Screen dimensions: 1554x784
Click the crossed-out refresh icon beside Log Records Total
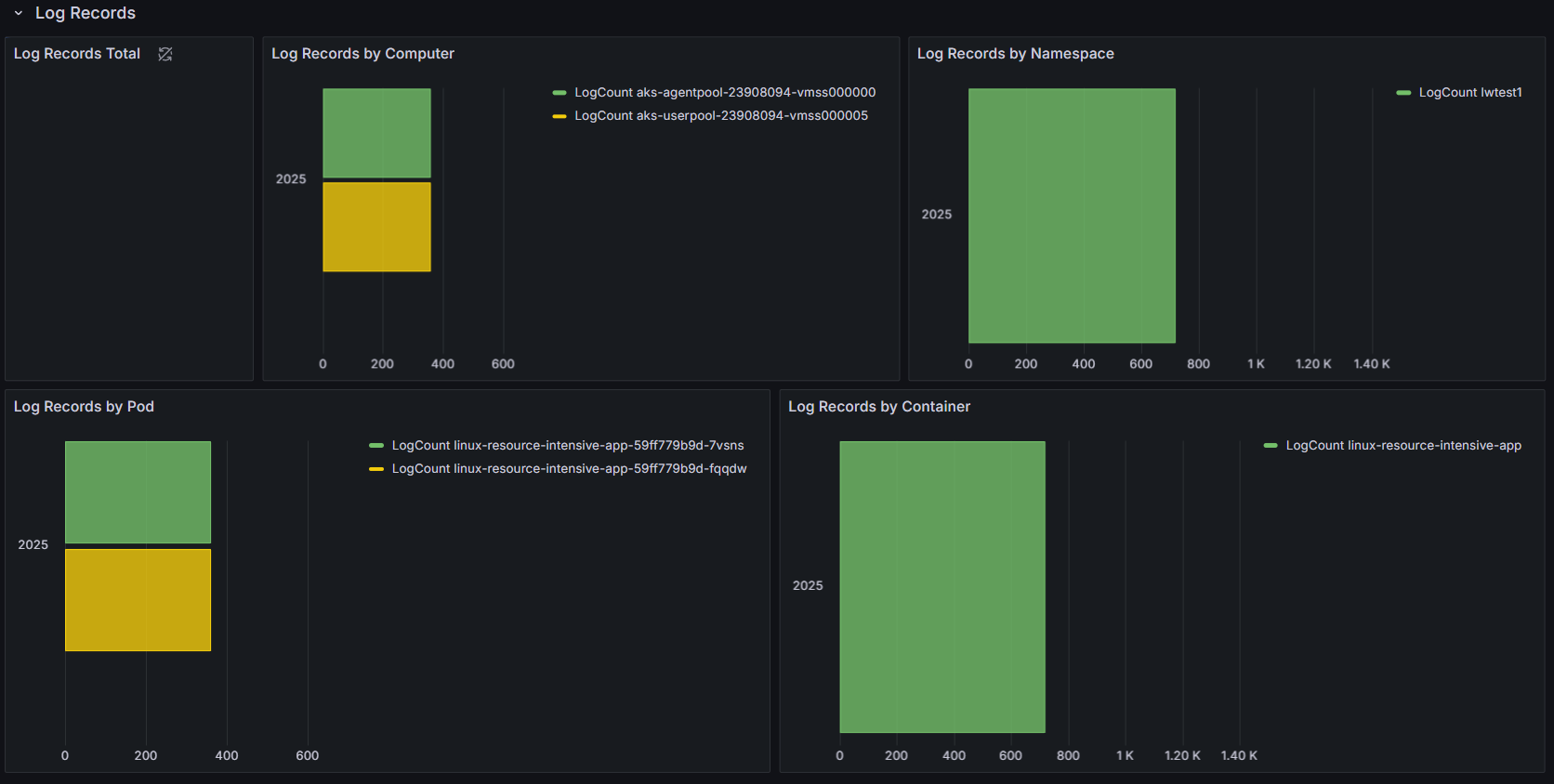165,54
